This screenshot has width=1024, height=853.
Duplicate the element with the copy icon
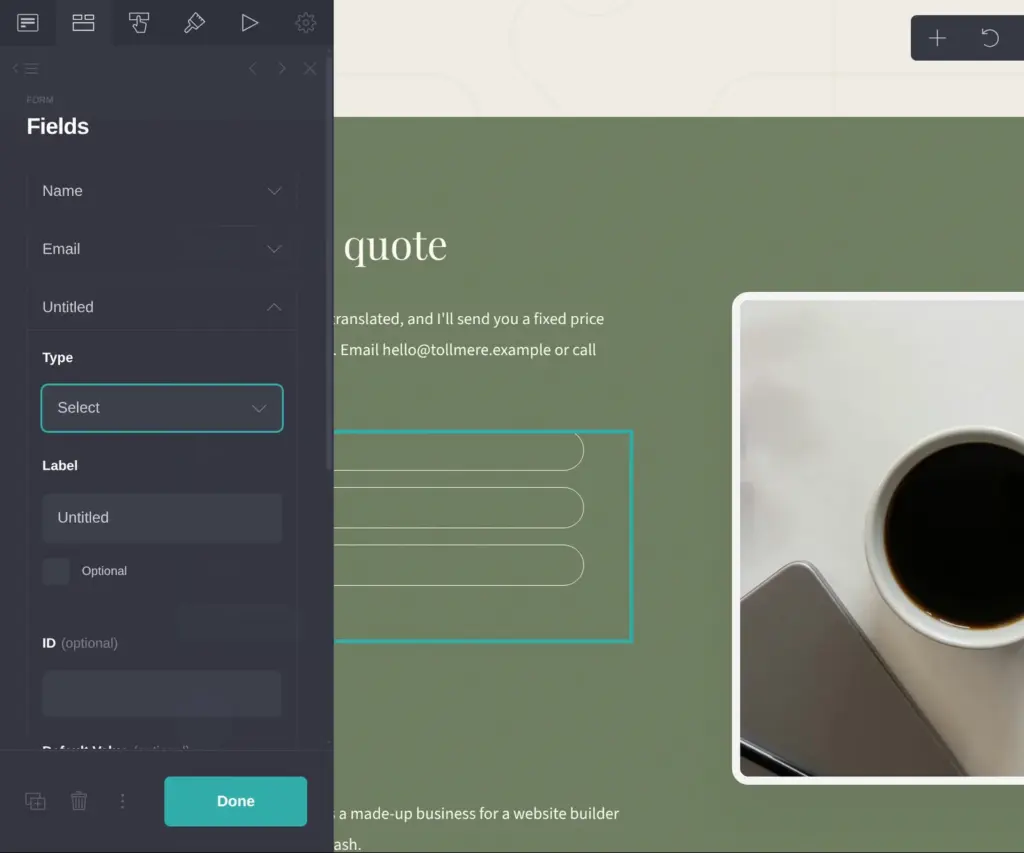pyautogui.click(x=35, y=801)
